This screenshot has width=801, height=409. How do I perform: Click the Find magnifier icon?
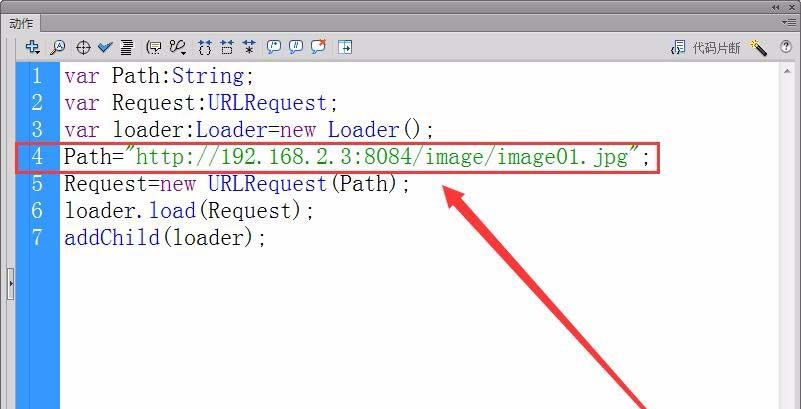tap(57, 47)
